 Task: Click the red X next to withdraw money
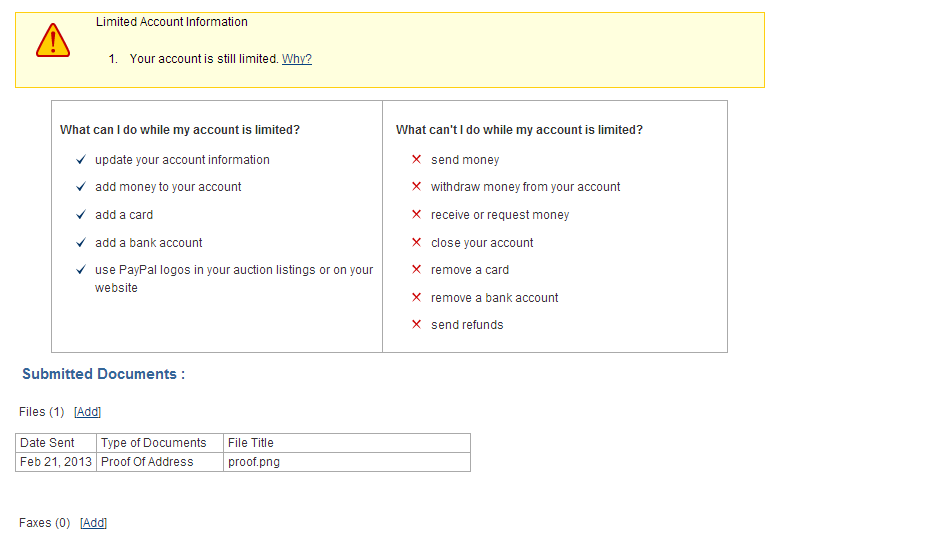point(417,187)
